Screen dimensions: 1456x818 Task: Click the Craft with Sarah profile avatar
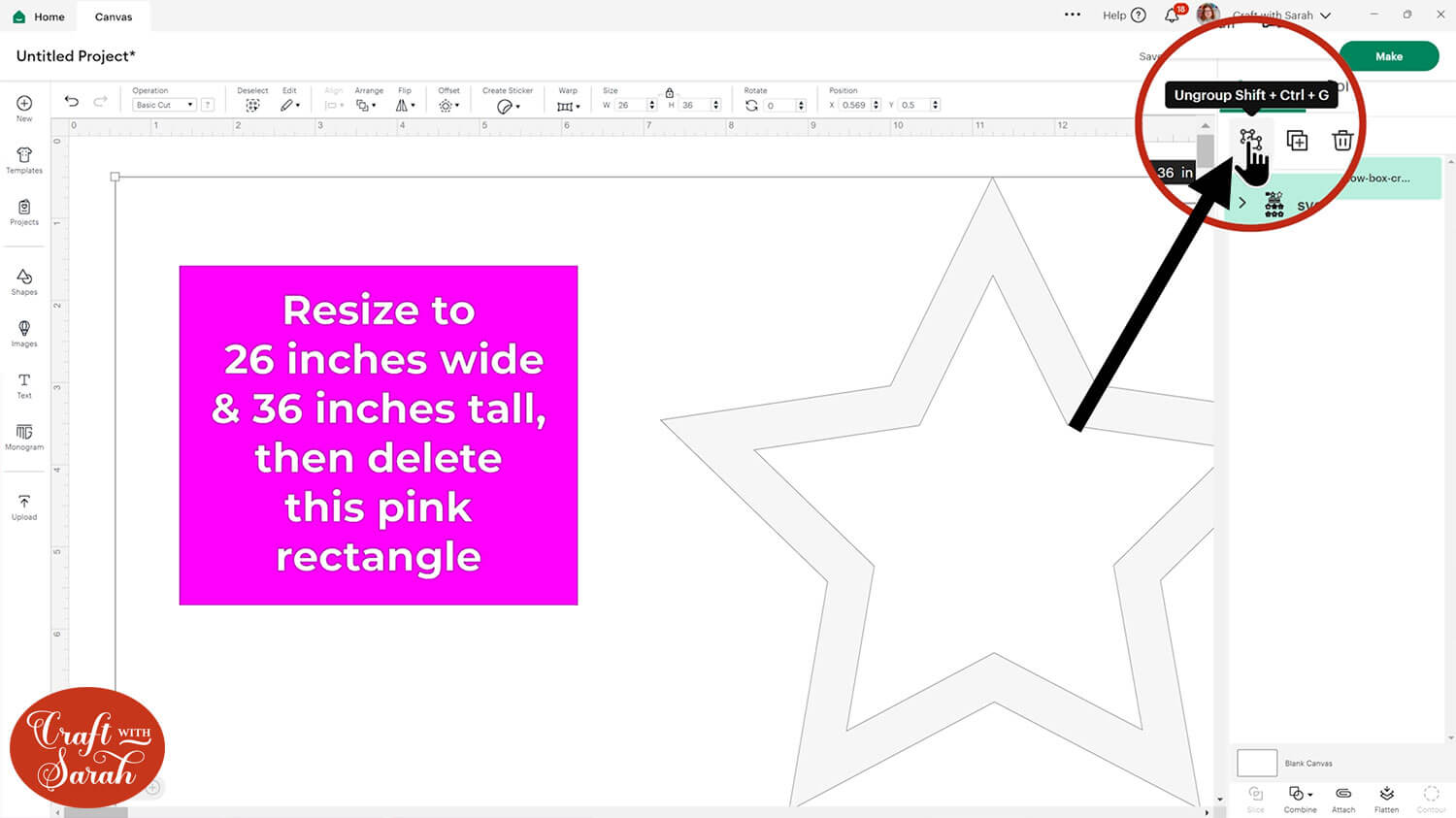pyautogui.click(x=1208, y=14)
